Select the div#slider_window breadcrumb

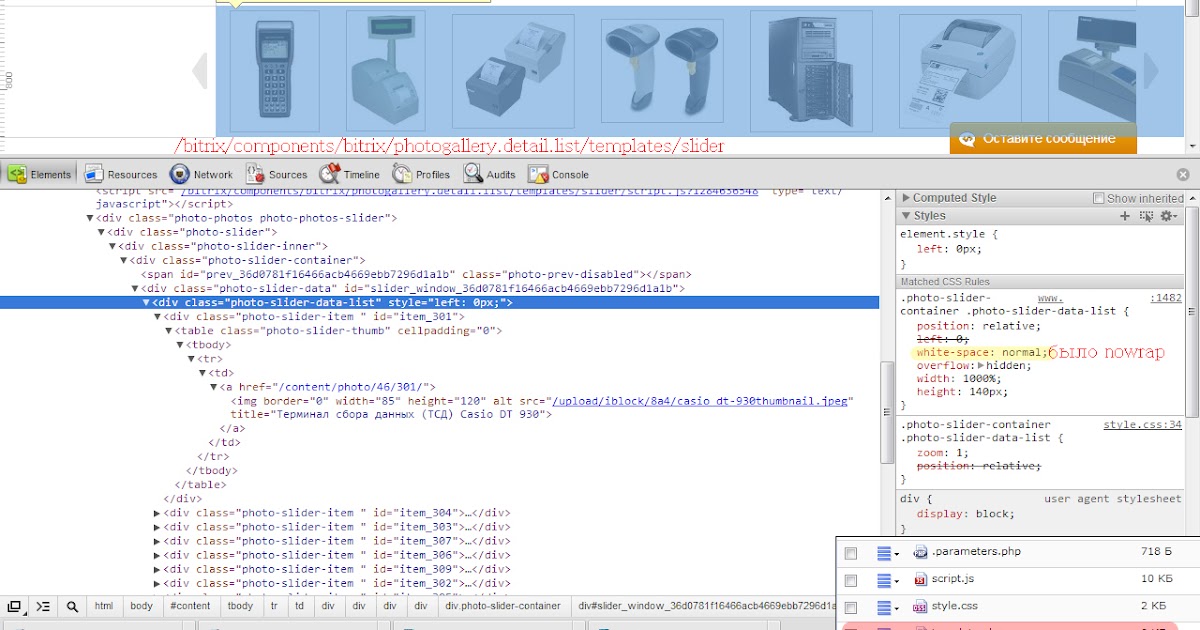tap(707, 606)
